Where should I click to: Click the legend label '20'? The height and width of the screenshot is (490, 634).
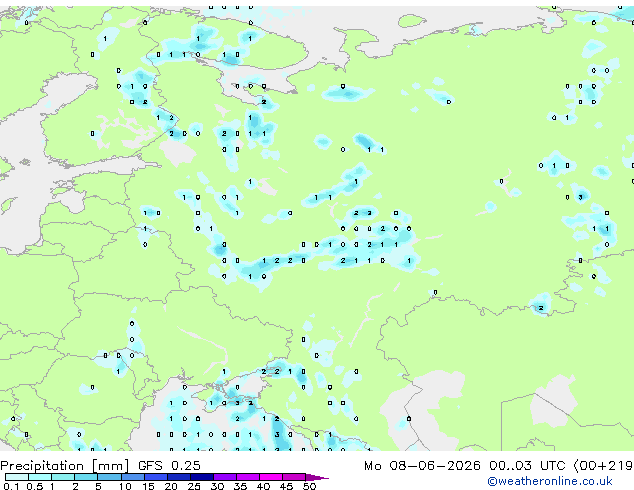(171, 486)
